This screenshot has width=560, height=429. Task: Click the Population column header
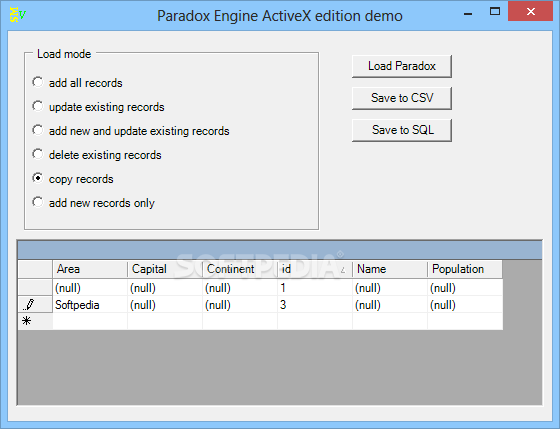[465, 269]
